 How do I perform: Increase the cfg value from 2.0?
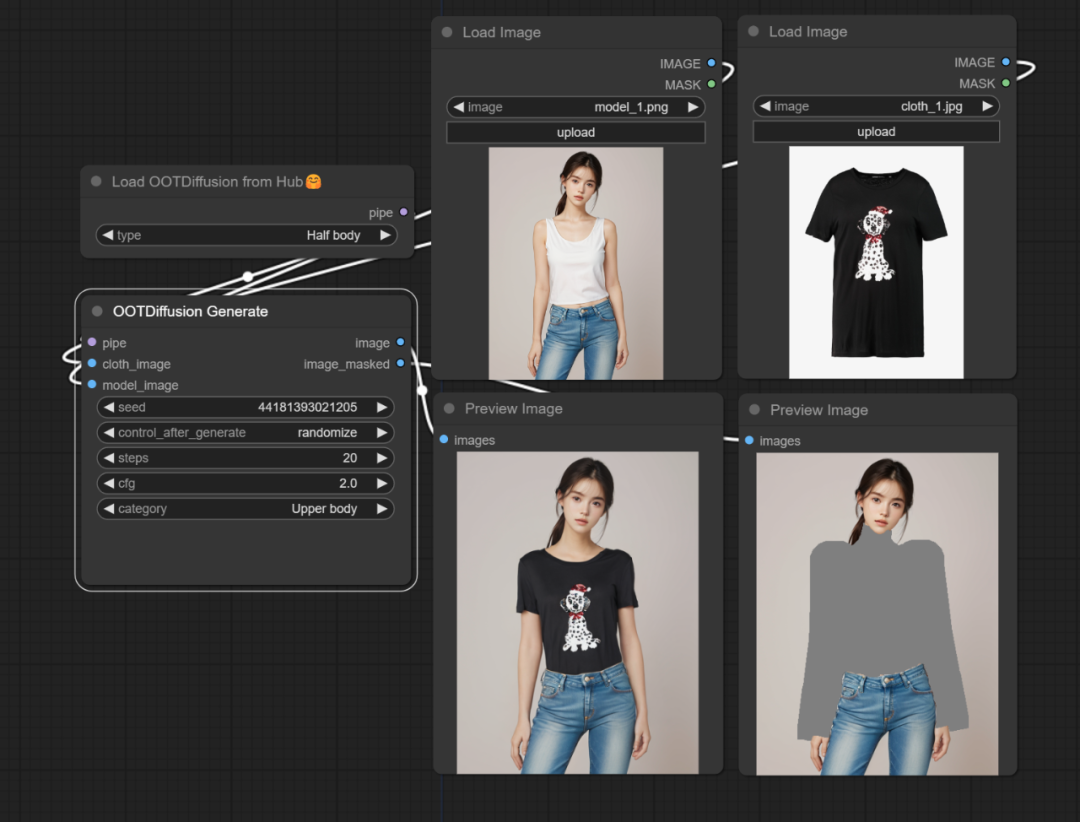(382, 484)
